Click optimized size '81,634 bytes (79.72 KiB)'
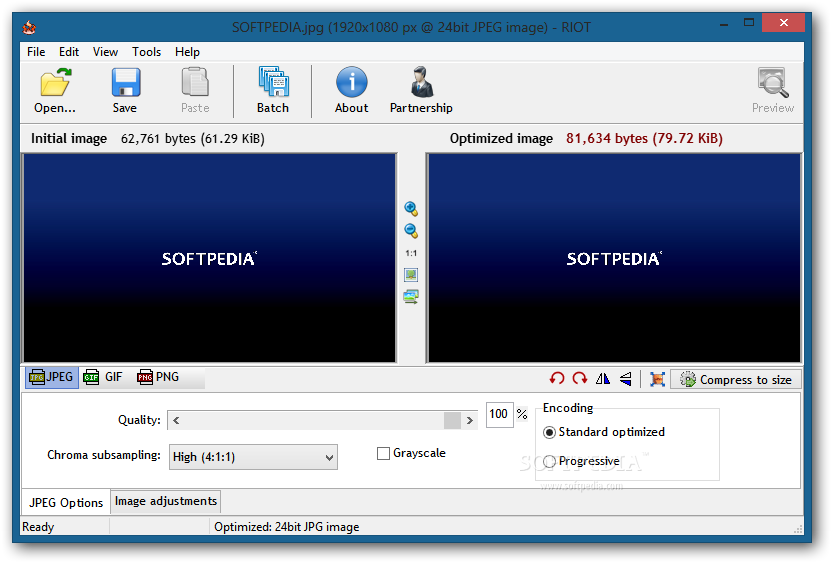Screen dimensions: 832x563 [644, 138]
